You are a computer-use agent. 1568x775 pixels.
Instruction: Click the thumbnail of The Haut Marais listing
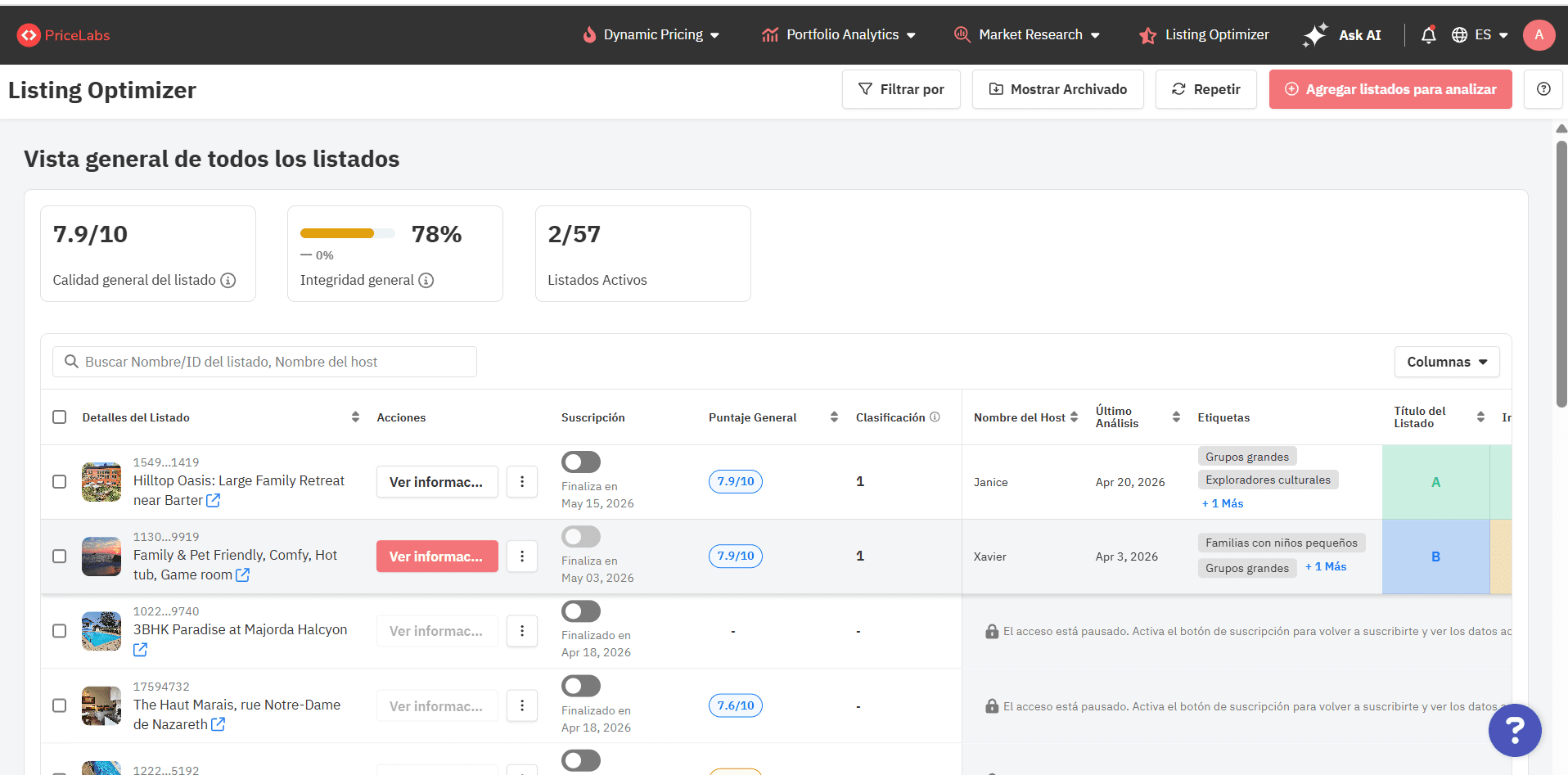(x=101, y=705)
